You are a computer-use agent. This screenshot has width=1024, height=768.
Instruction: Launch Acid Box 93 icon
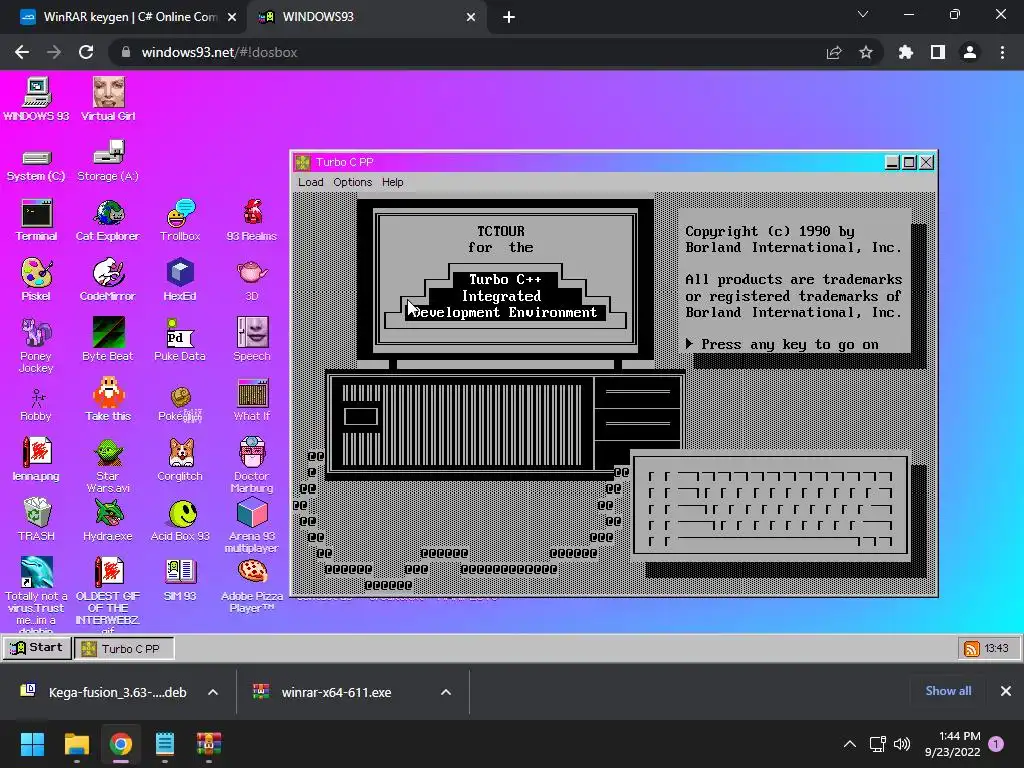[180, 521]
